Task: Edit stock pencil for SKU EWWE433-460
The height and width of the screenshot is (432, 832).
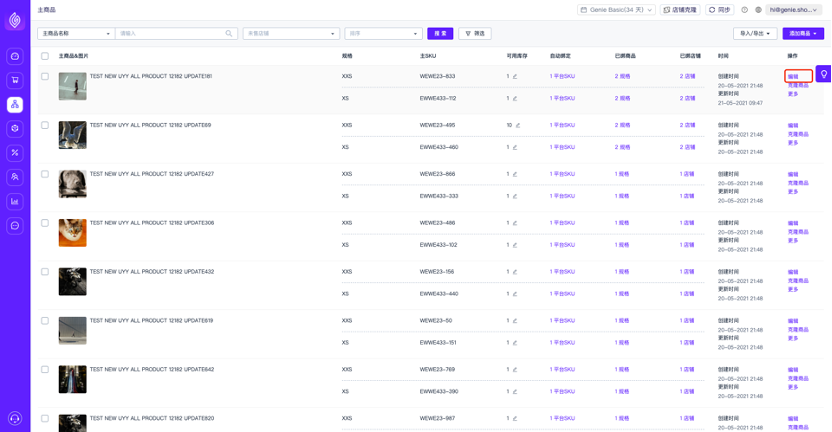Action: click(515, 147)
